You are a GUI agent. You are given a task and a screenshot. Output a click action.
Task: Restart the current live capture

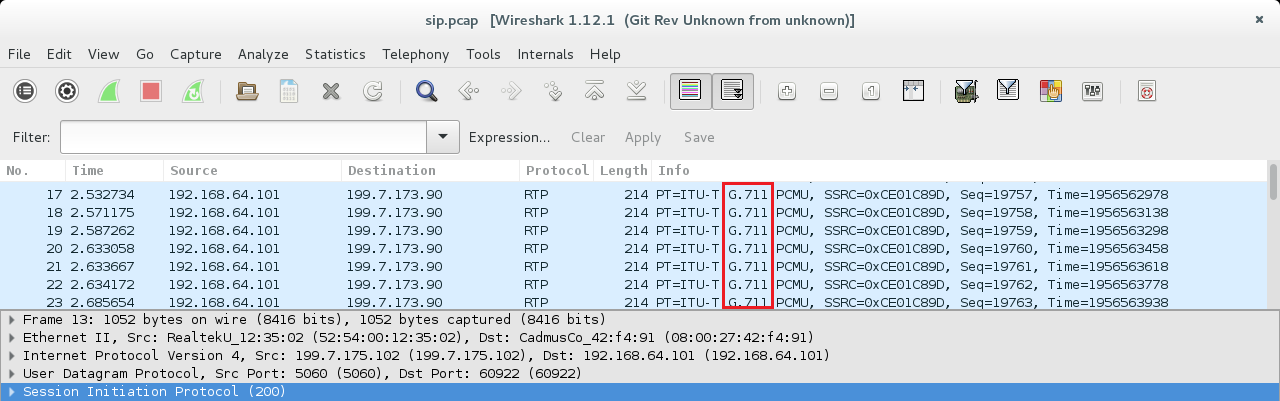tap(193, 91)
